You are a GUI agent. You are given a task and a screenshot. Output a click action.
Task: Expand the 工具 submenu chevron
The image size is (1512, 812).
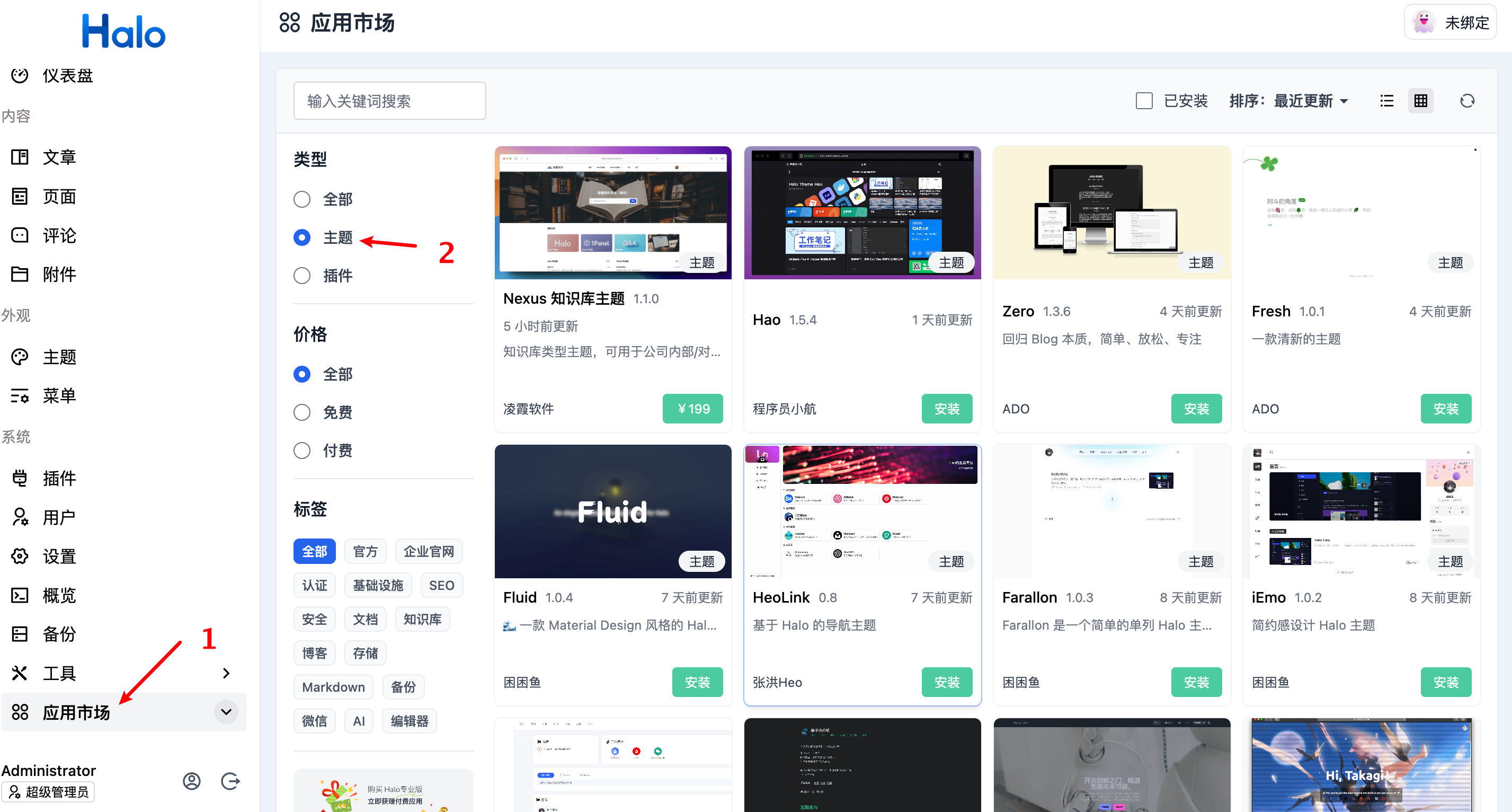pyautogui.click(x=227, y=673)
